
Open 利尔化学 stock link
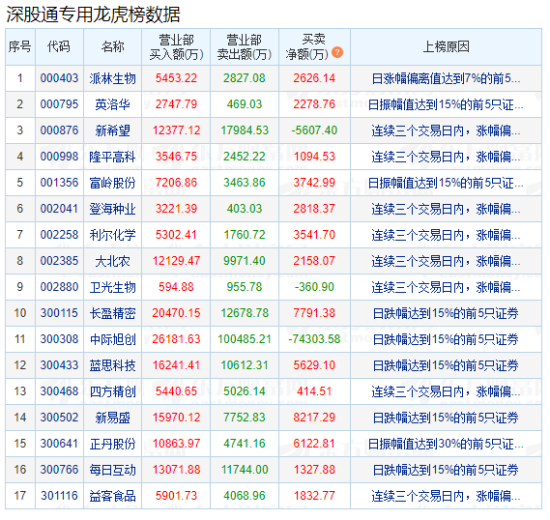[x=113, y=235]
